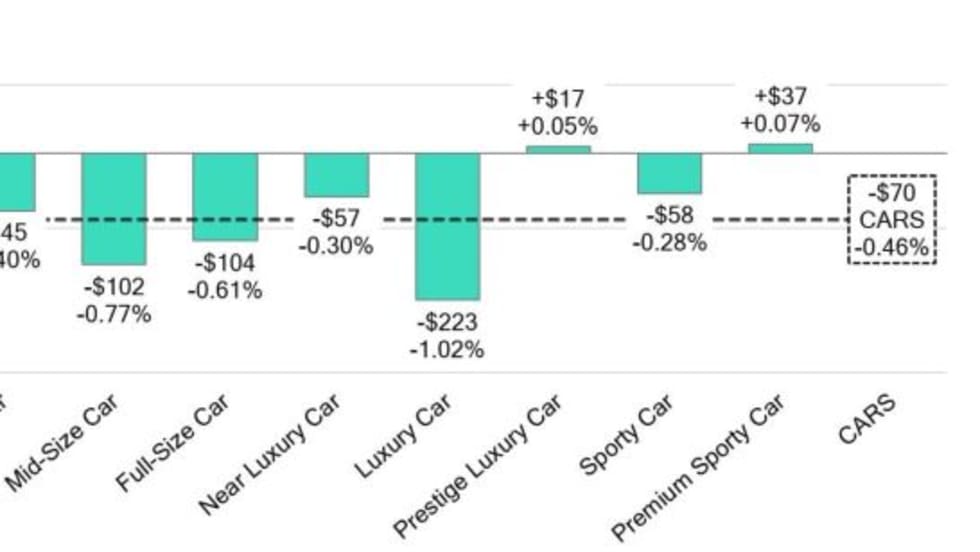980x552 pixels.
Task: Select the Premium Sporty Car axis label
Action: 699,466
